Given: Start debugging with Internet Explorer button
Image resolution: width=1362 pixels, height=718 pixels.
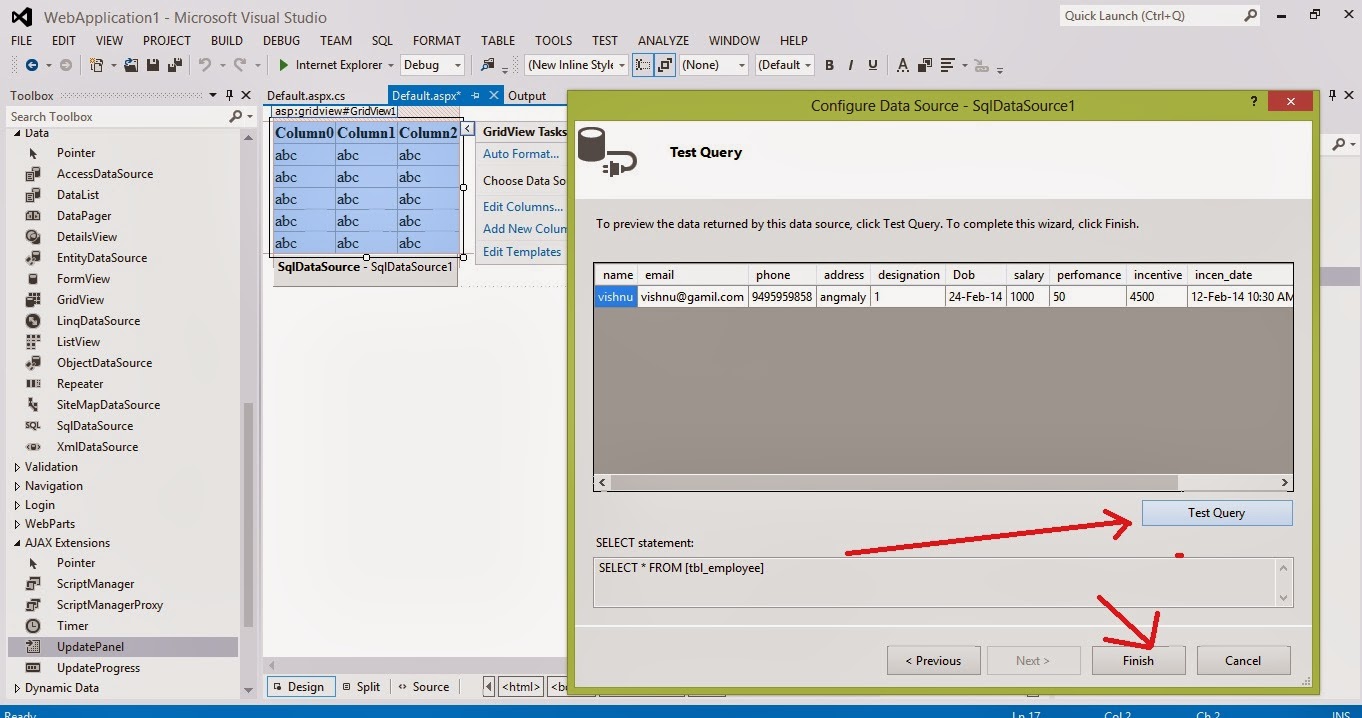Looking at the screenshot, I should (330, 65).
